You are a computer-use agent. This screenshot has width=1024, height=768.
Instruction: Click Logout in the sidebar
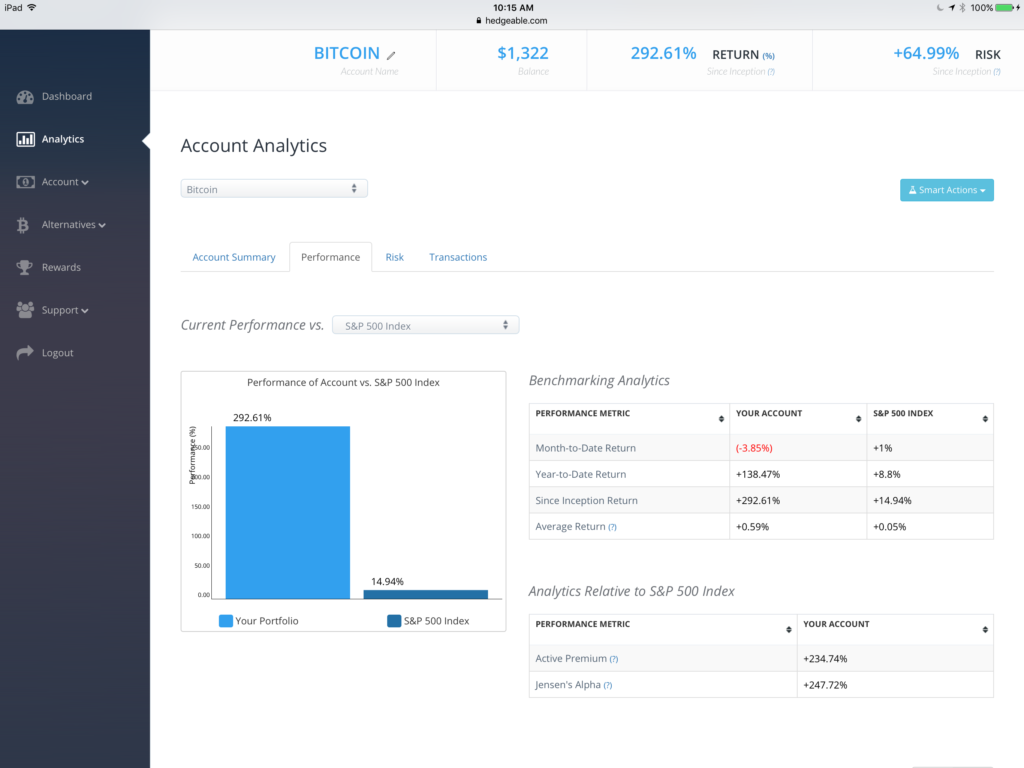coord(57,353)
